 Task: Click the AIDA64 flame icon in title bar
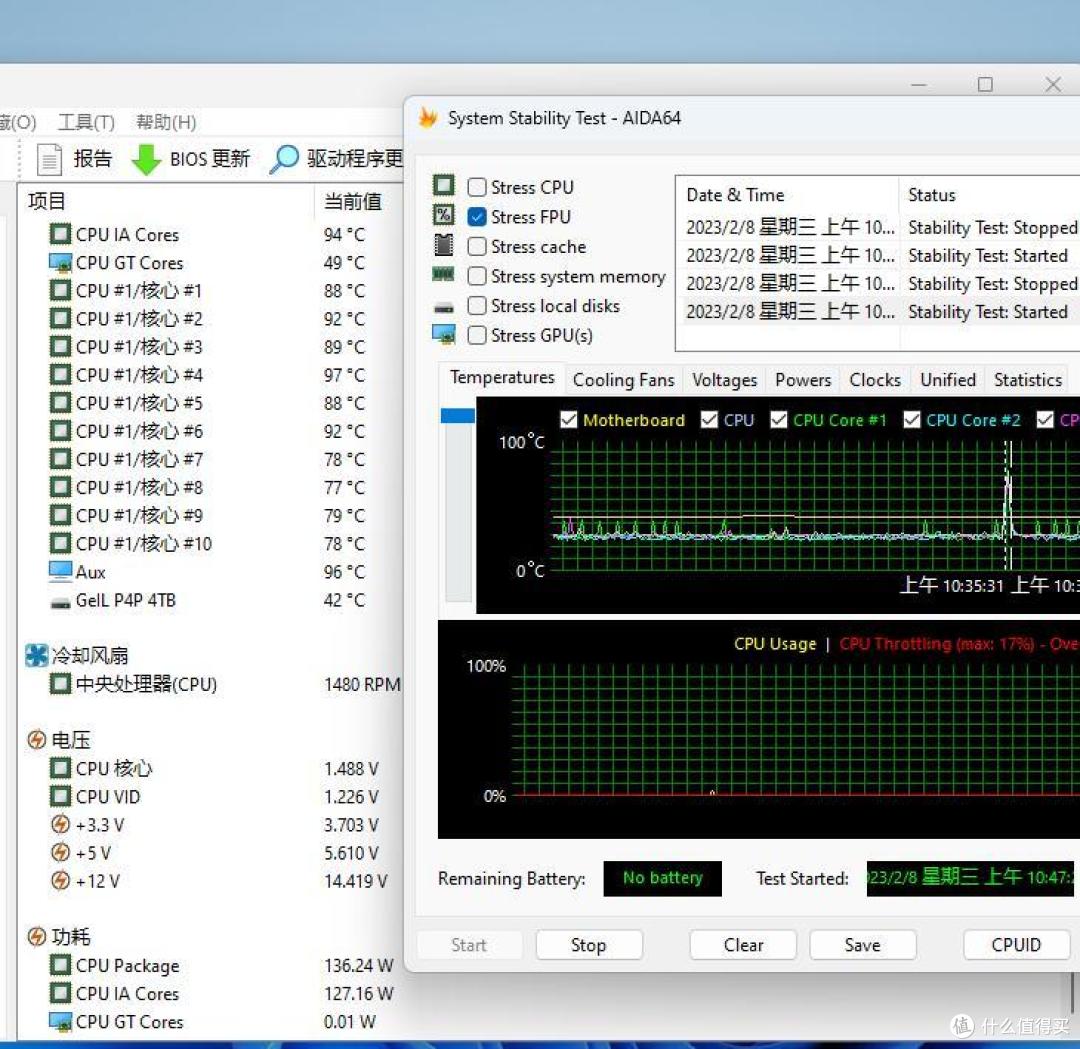[x=428, y=118]
